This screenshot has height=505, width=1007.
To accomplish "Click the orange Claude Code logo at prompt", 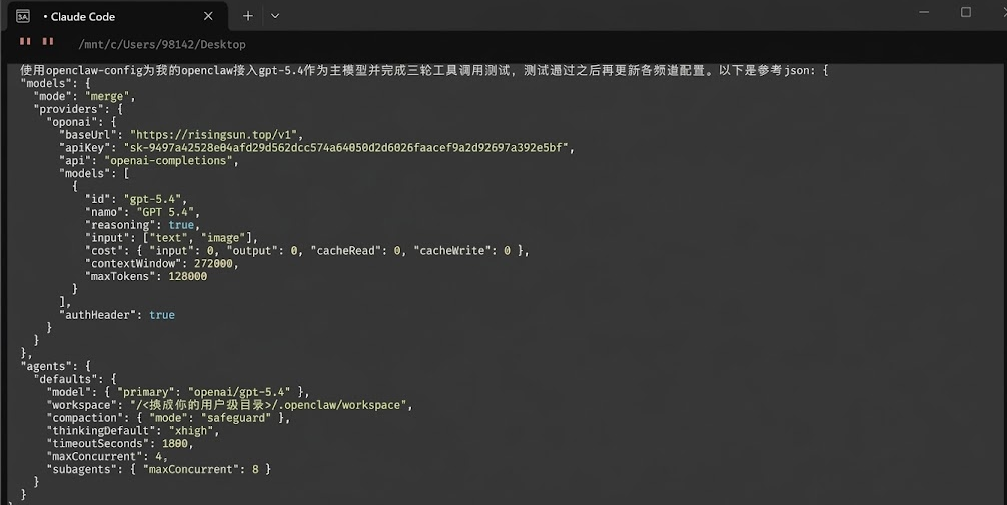I will [36, 43].
